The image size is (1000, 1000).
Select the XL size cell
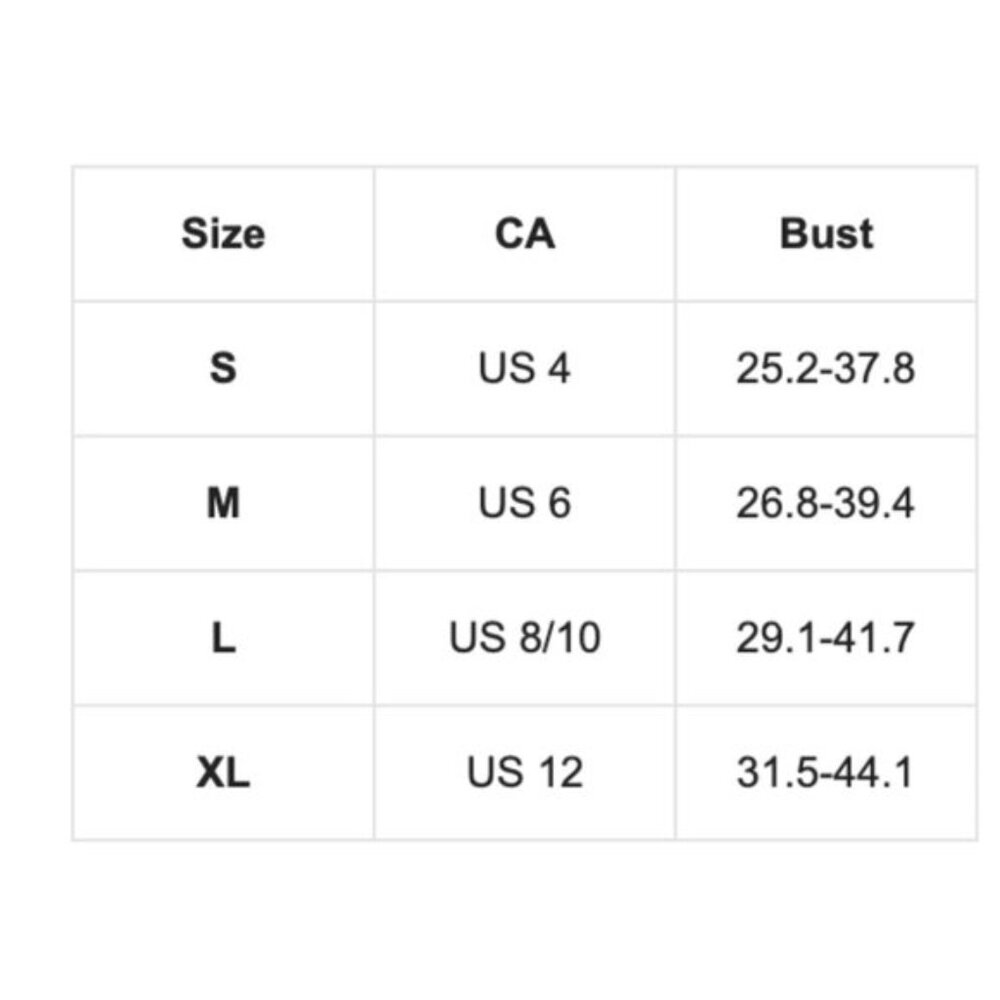(x=223, y=773)
